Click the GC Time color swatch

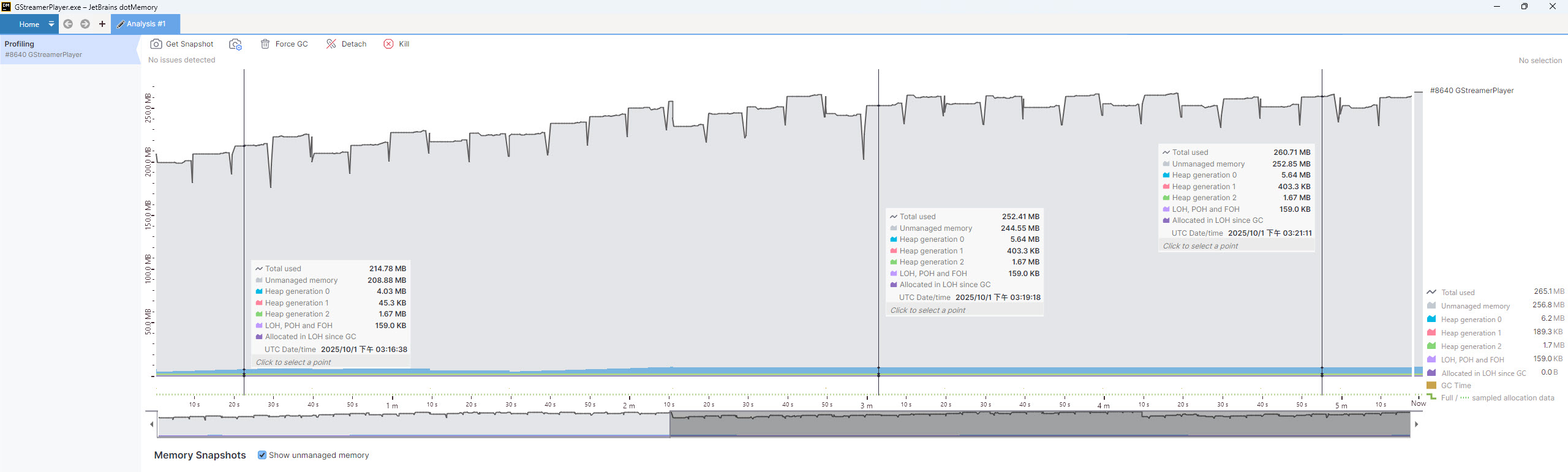coord(1431,386)
